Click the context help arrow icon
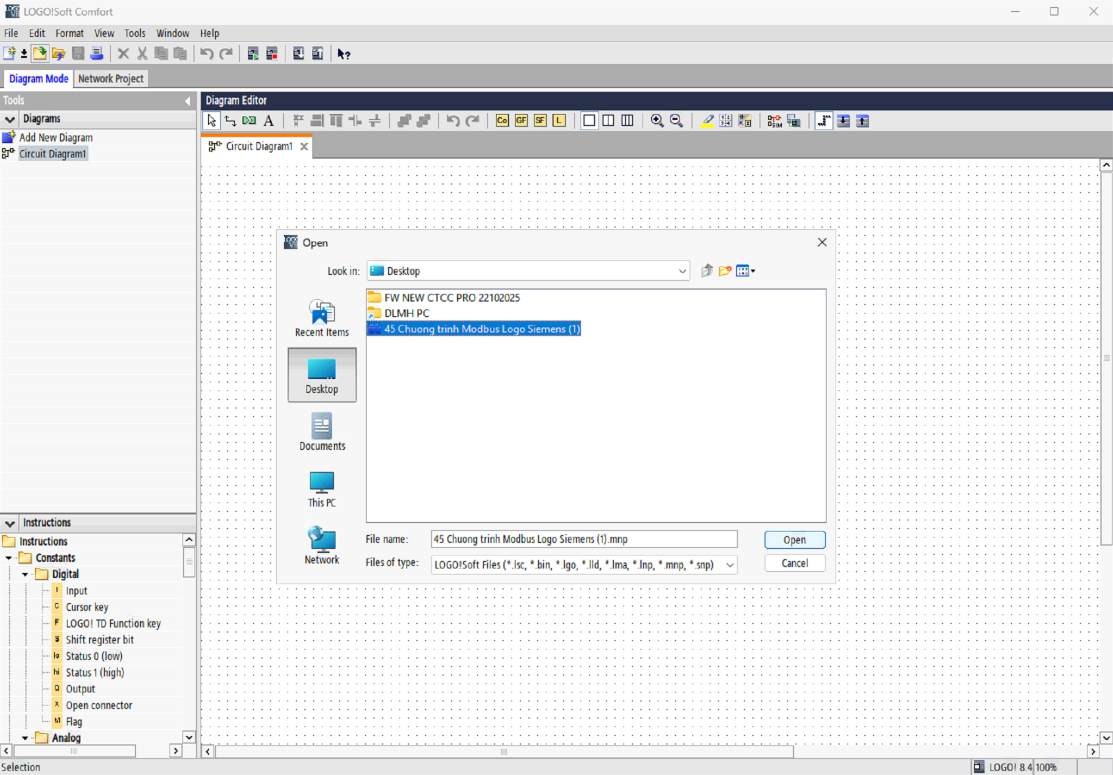 coord(344,54)
